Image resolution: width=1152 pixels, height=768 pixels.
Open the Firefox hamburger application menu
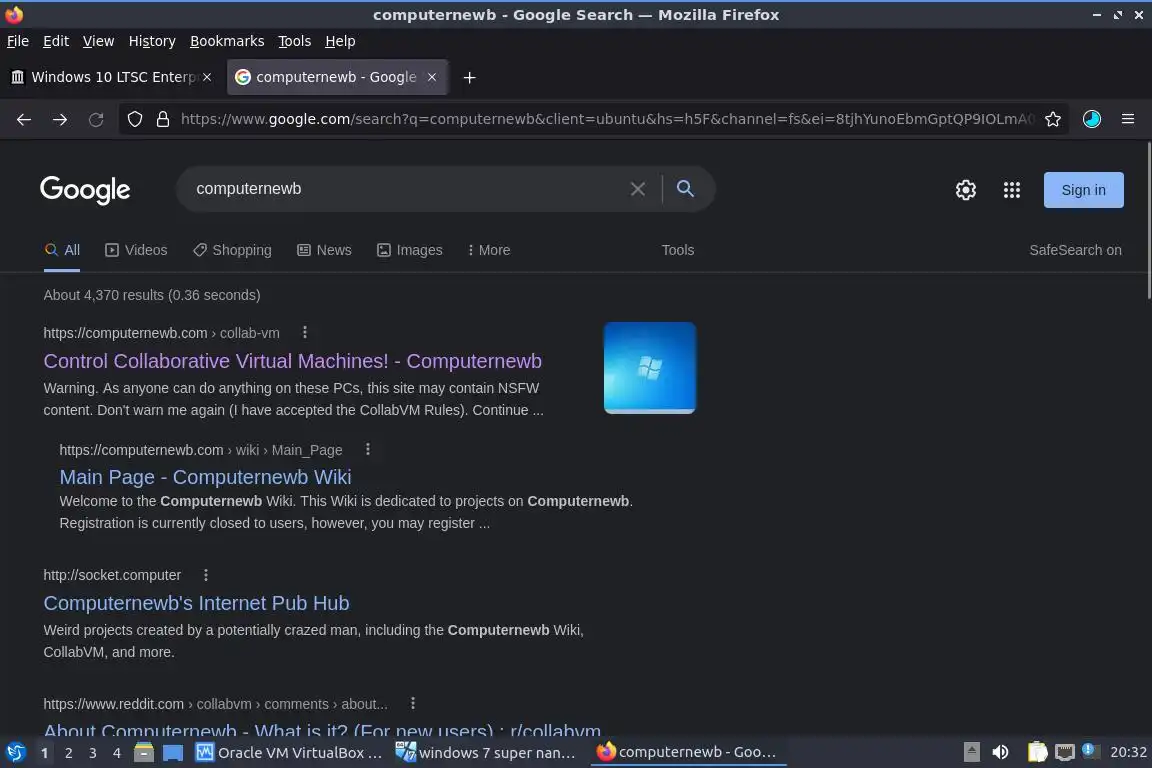(1128, 119)
